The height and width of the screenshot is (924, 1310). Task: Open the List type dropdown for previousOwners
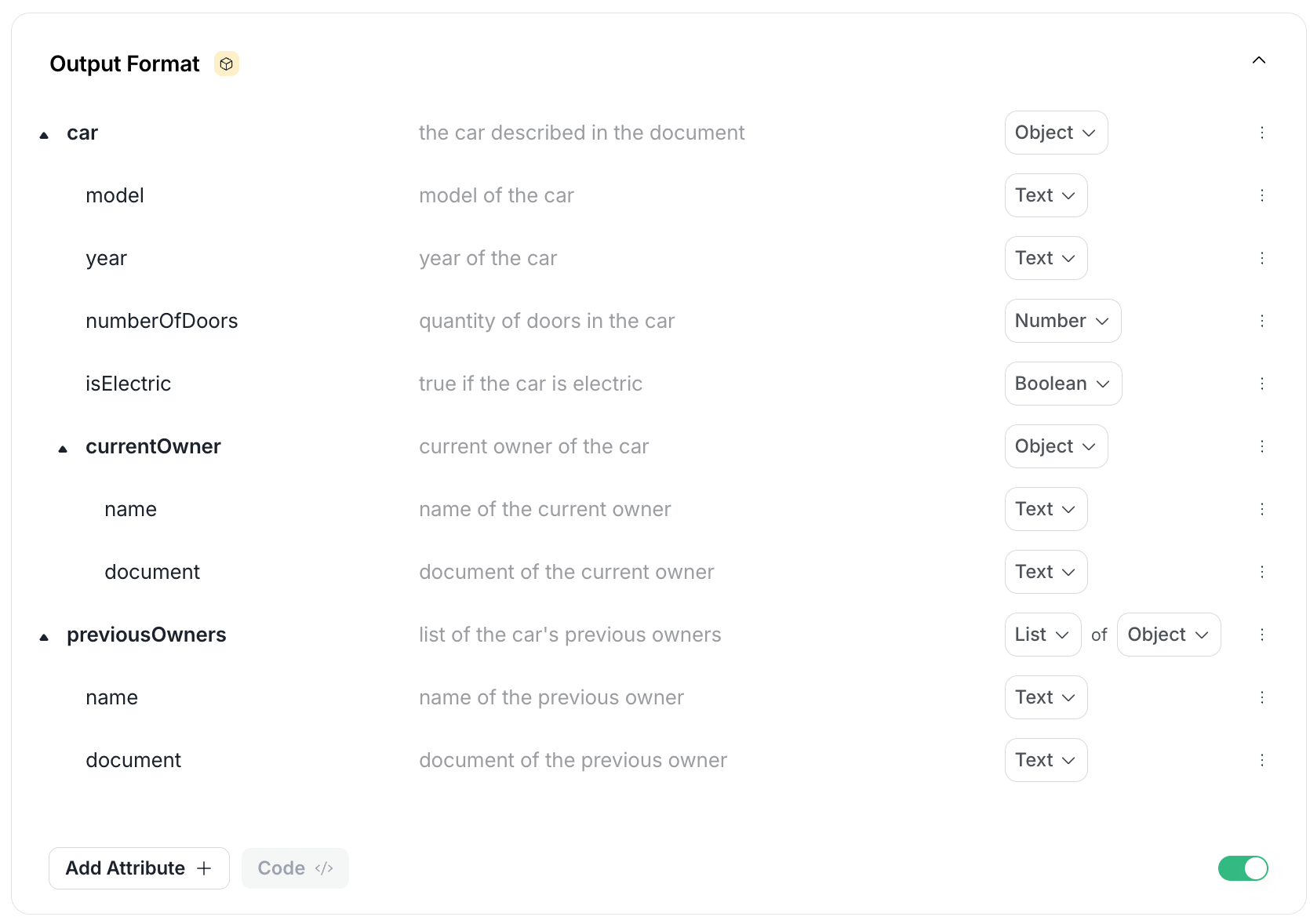coord(1042,635)
